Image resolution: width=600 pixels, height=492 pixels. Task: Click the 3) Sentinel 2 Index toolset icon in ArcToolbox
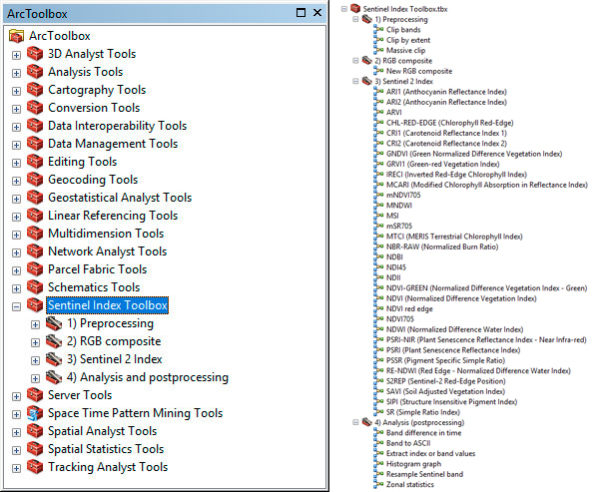[x=54, y=359]
